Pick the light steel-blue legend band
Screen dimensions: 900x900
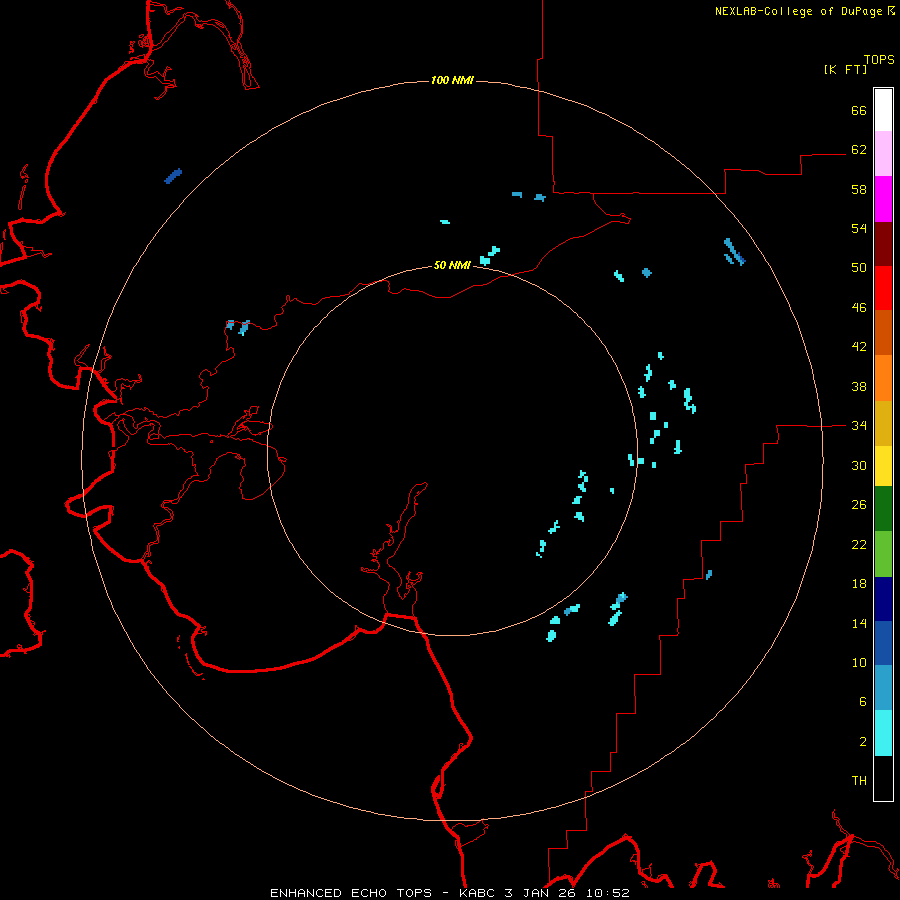883,688
